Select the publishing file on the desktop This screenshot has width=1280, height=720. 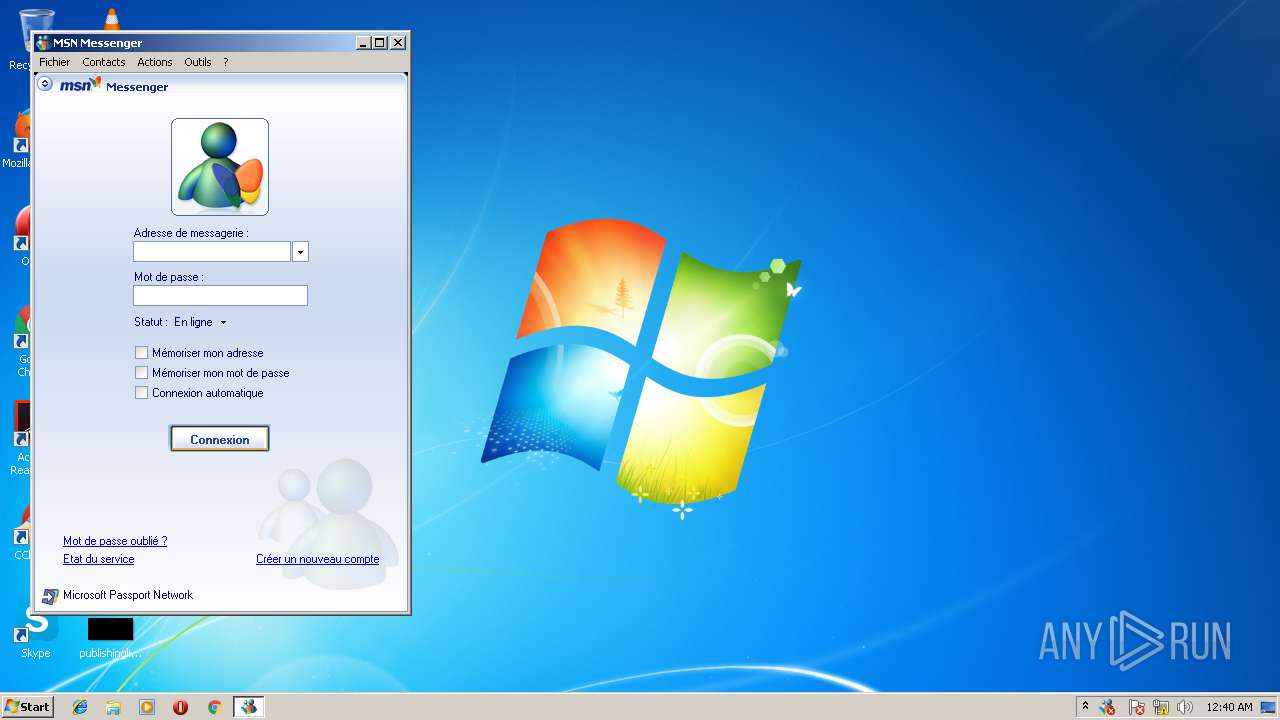(x=110, y=638)
